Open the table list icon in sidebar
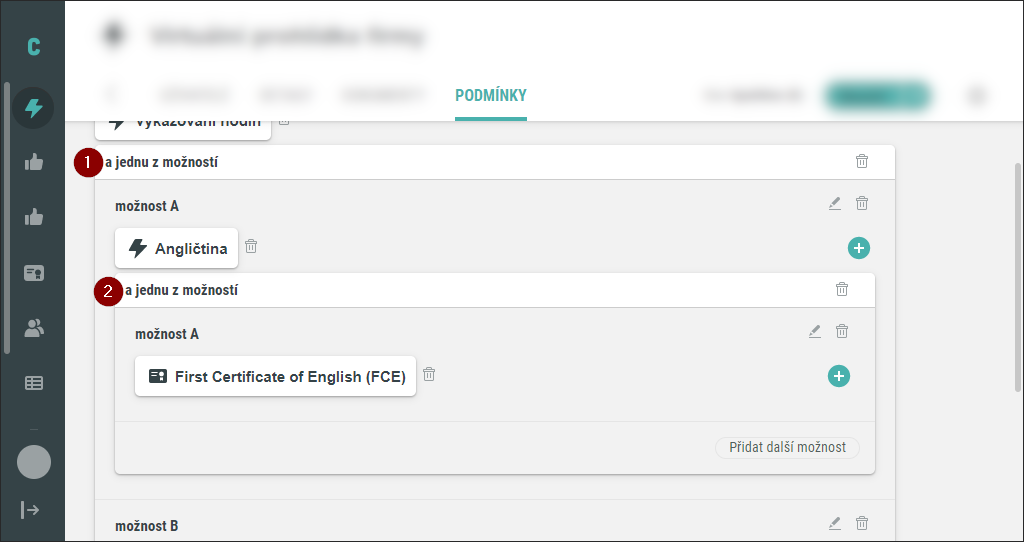The height and width of the screenshot is (542, 1024). click(x=34, y=382)
